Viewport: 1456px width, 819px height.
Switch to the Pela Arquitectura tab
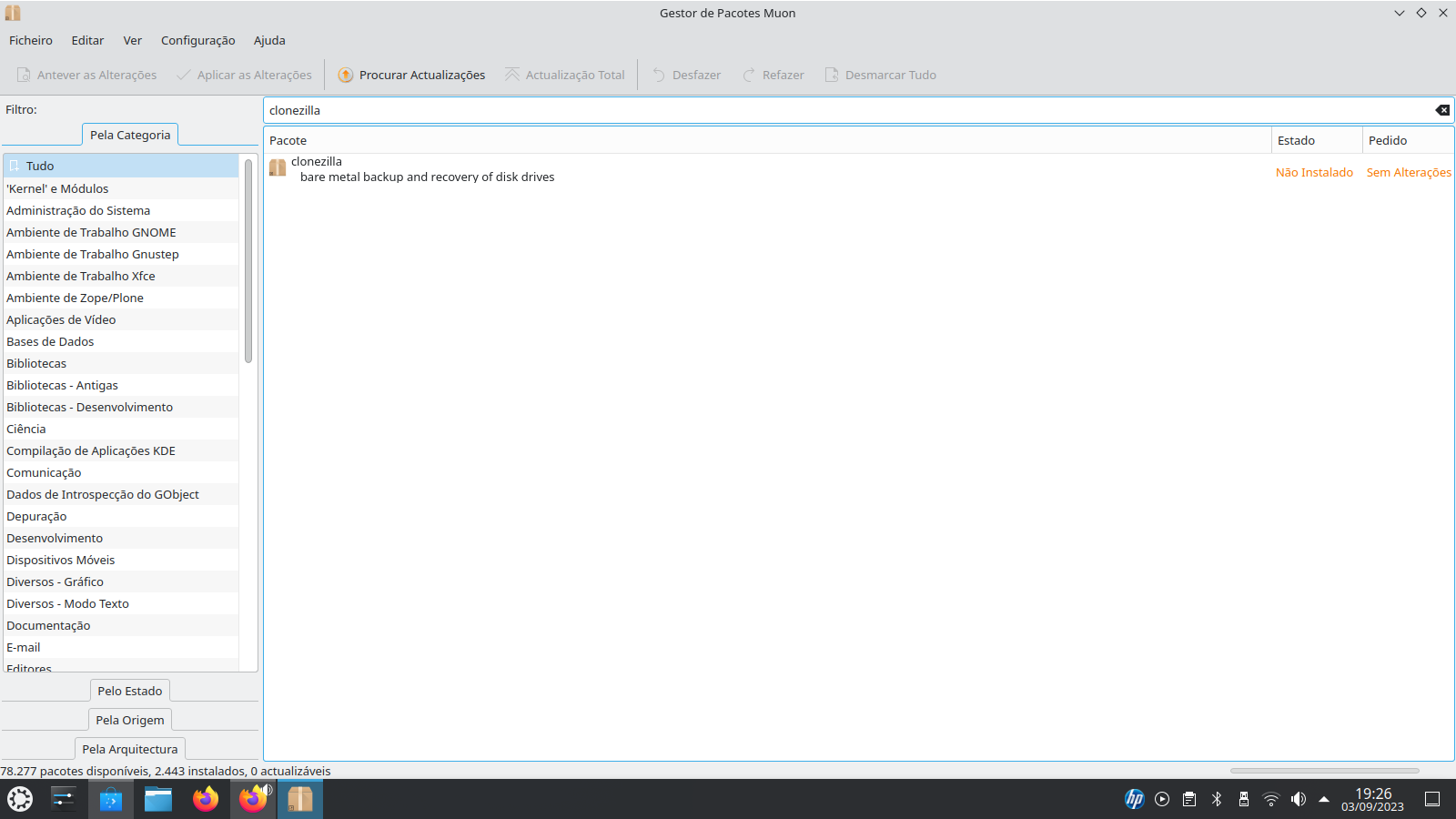click(x=130, y=749)
